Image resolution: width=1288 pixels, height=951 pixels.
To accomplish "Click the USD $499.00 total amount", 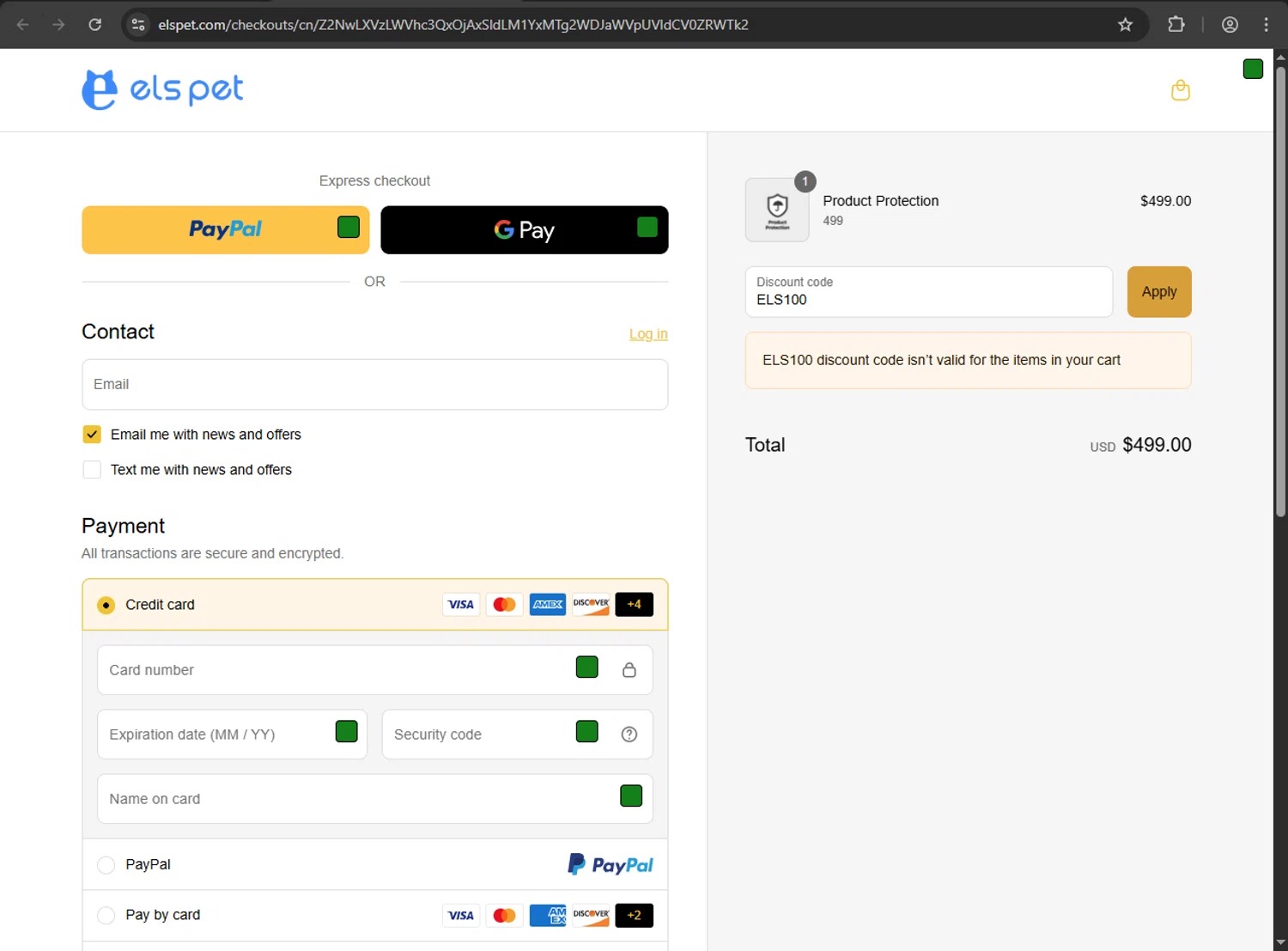I will 1140,445.
